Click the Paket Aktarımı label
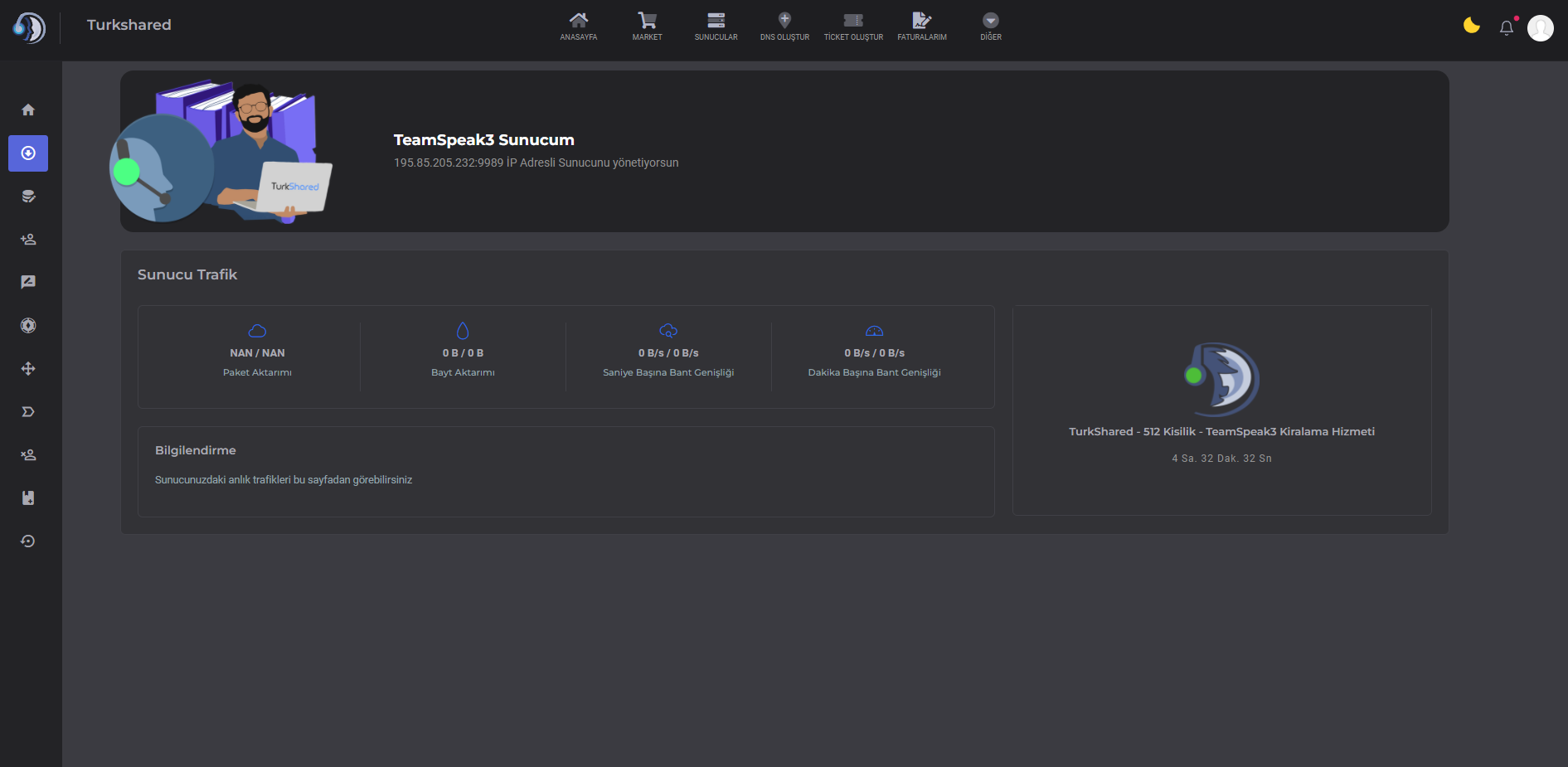 (x=257, y=372)
